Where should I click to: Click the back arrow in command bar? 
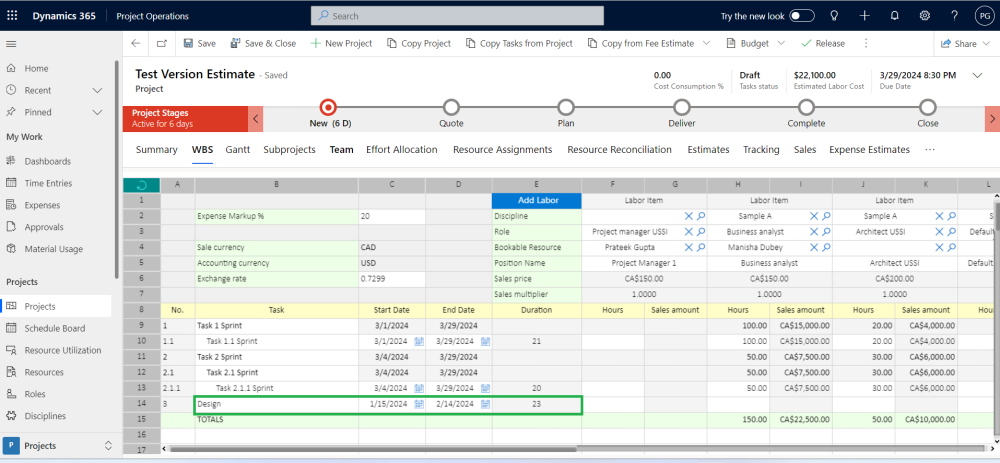135,44
